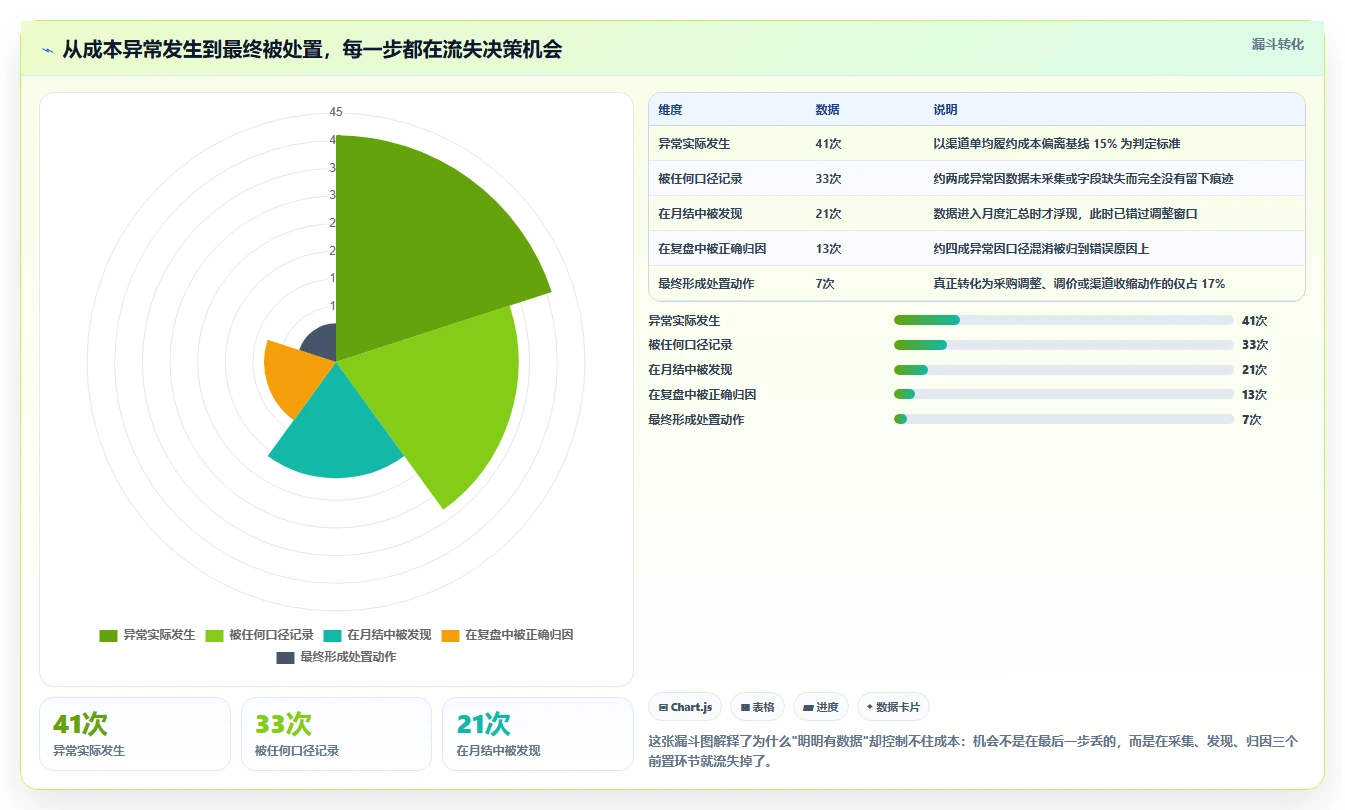
Task: Select the 在月结中被发现 table row label
Action: [x=700, y=214]
